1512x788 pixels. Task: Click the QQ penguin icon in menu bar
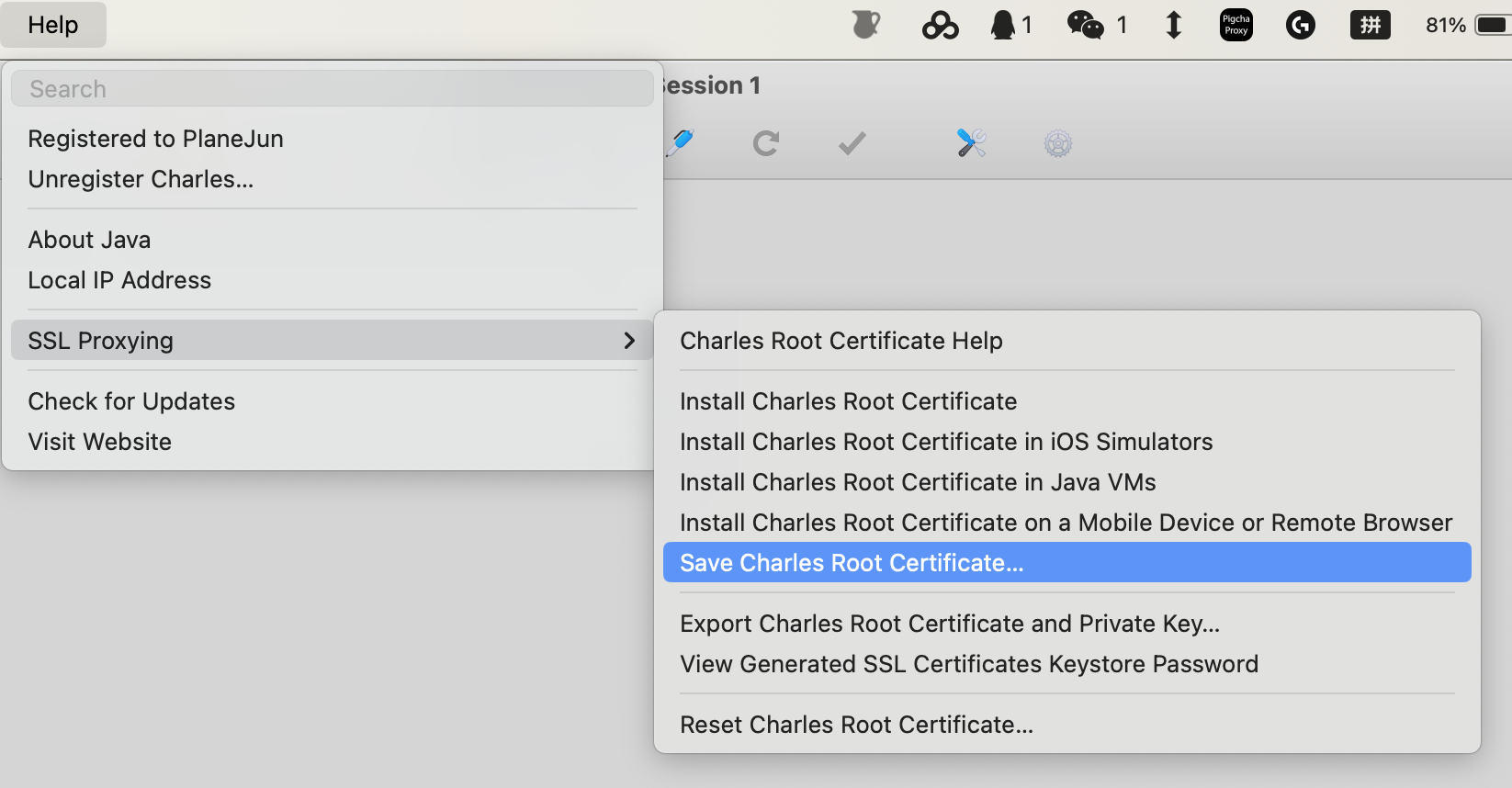coord(1002,25)
